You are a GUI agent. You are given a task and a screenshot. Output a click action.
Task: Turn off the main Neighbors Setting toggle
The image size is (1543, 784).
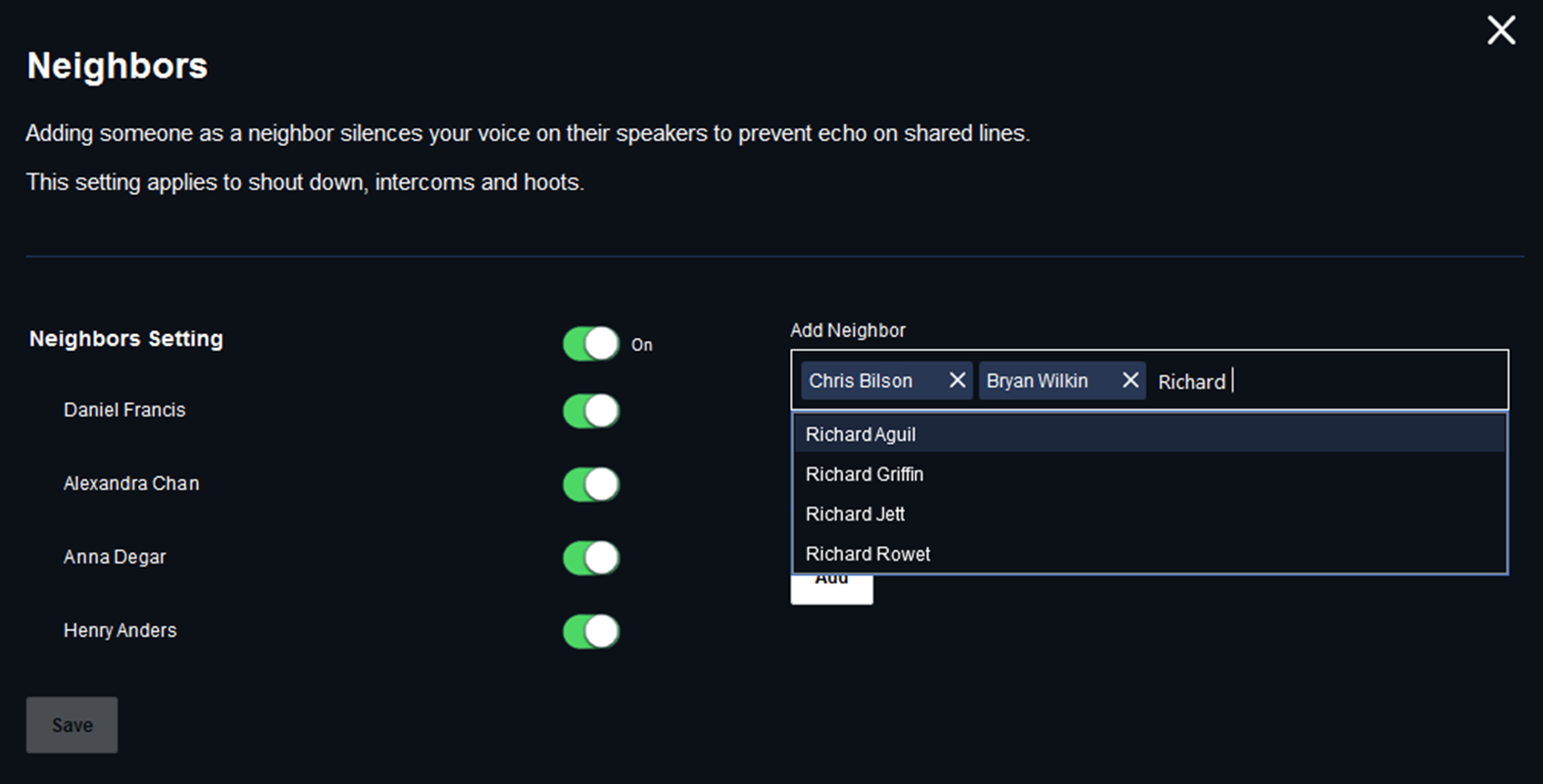591,344
